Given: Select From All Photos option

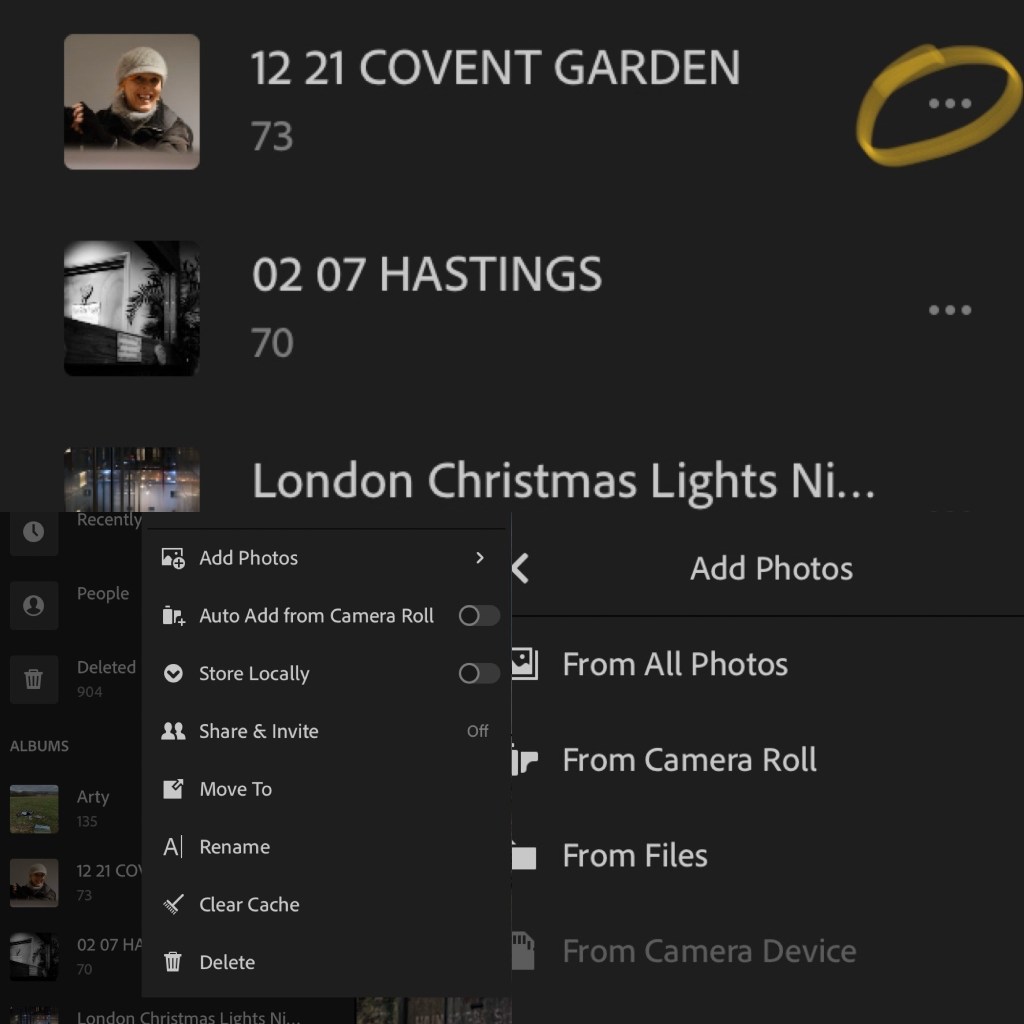Looking at the screenshot, I should tap(675, 665).
